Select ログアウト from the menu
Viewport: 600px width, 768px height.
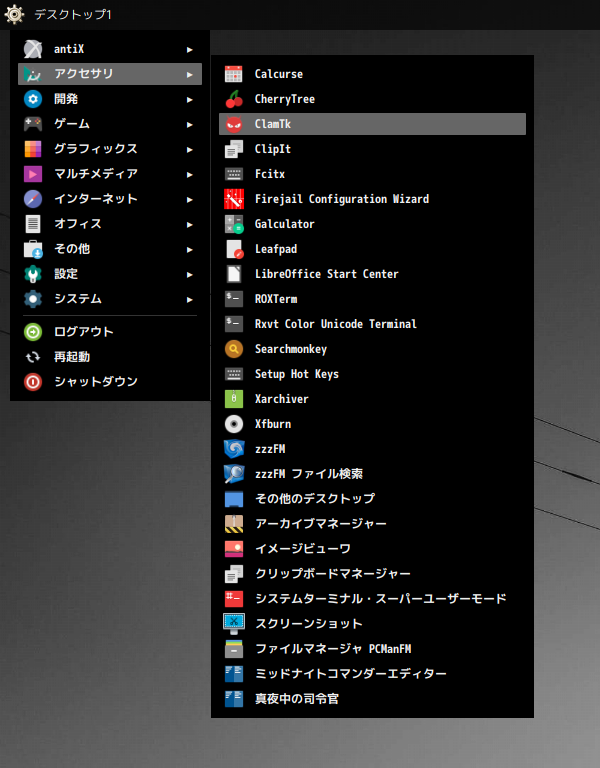(110, 332)
